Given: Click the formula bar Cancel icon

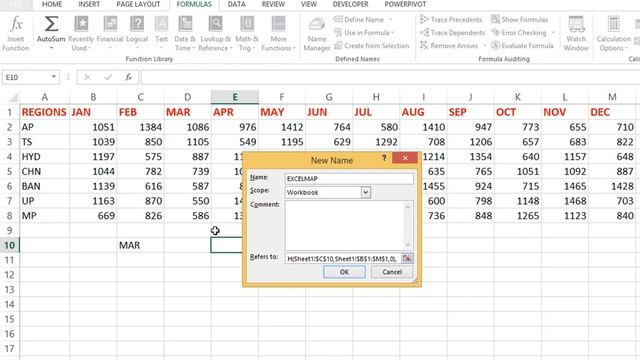Looking at the screenshot, I should 87,77.
